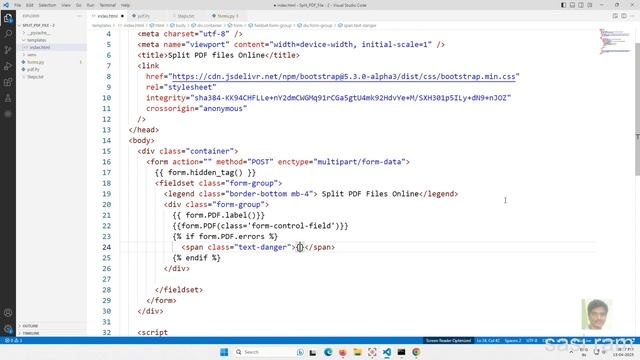Expand the __pycache__ folder

39,33
